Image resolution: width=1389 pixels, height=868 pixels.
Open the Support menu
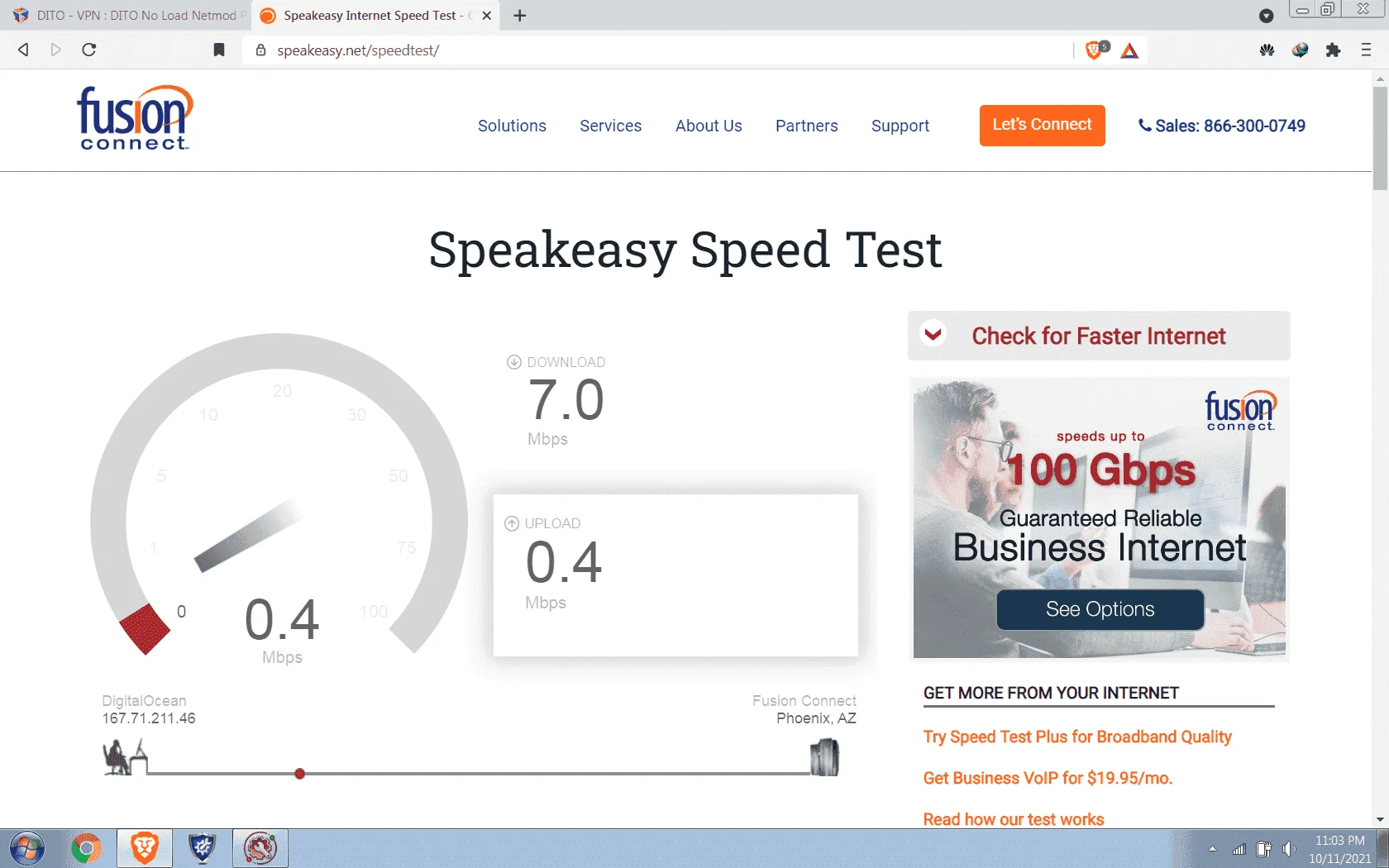pyautogui.click(x=900, y=126)
